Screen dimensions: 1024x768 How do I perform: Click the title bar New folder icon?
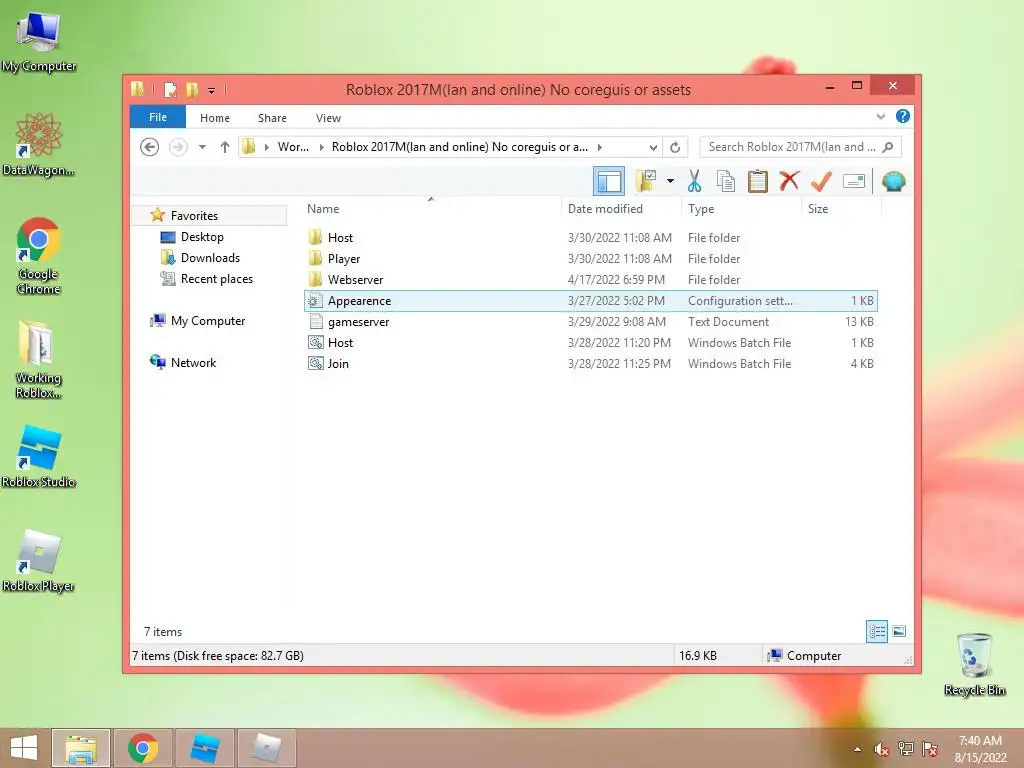tap(192, 89)
